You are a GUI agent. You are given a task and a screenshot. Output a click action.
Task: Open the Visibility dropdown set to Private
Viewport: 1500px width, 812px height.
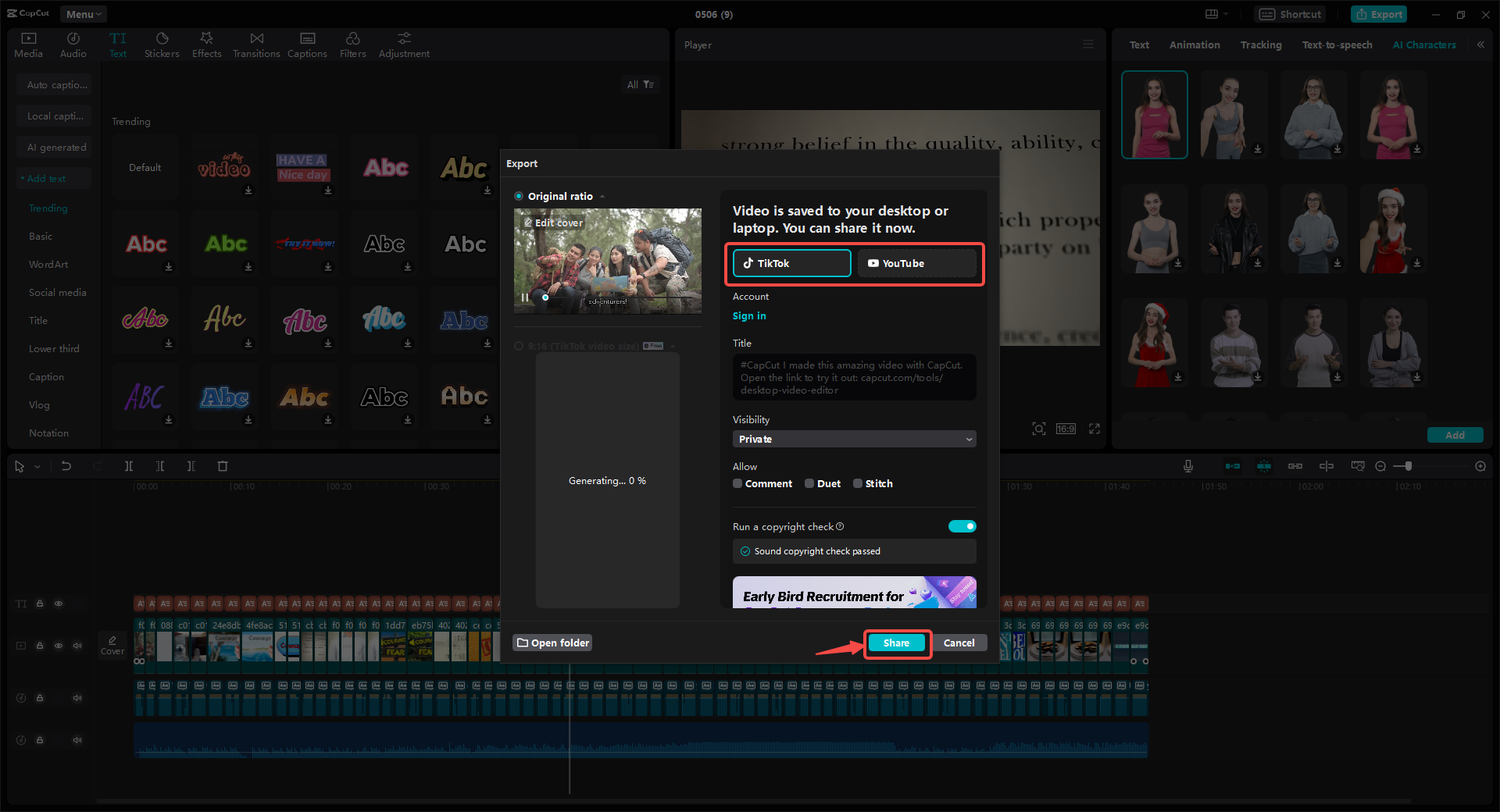coord(854,439)
